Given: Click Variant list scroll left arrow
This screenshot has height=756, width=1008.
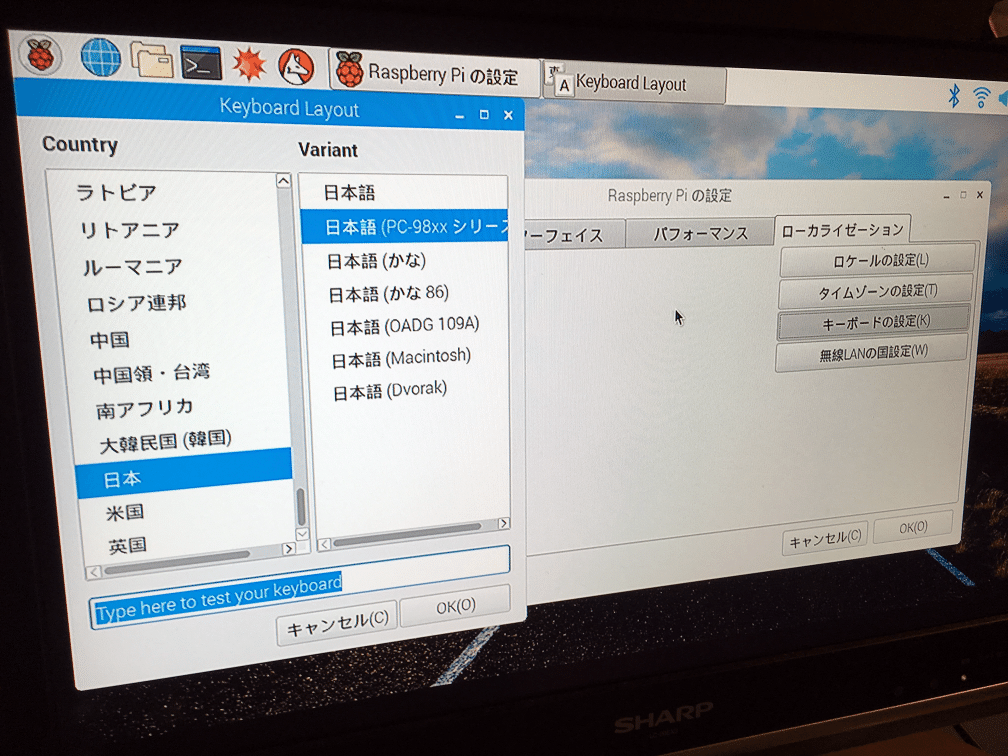Looking at the screenshot, I should (325, 544).
